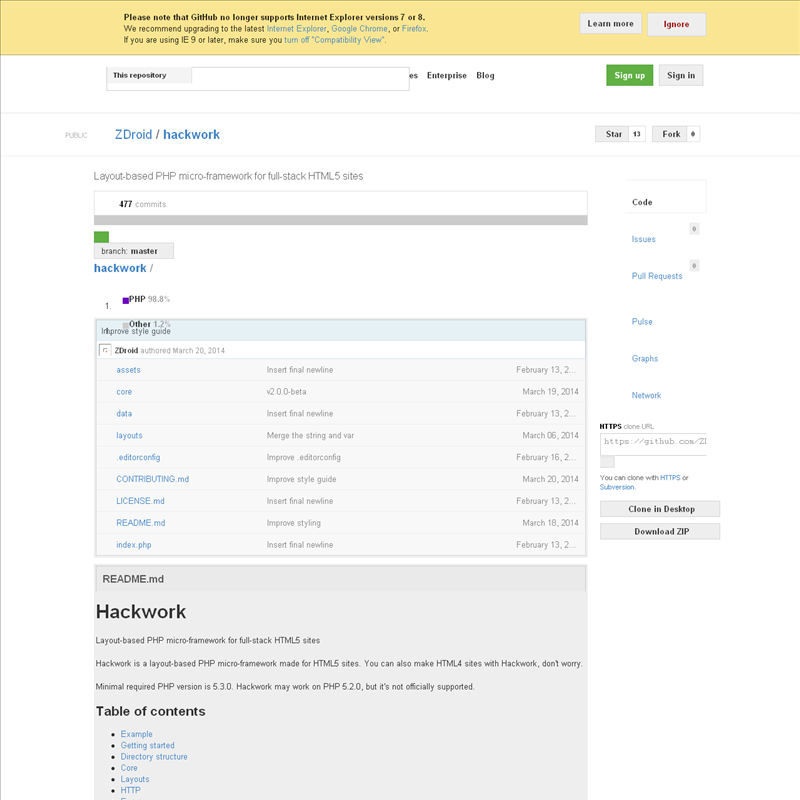Jump to Directory structure section
Viewport: 800px width, 800px height.
click(154, 757)
